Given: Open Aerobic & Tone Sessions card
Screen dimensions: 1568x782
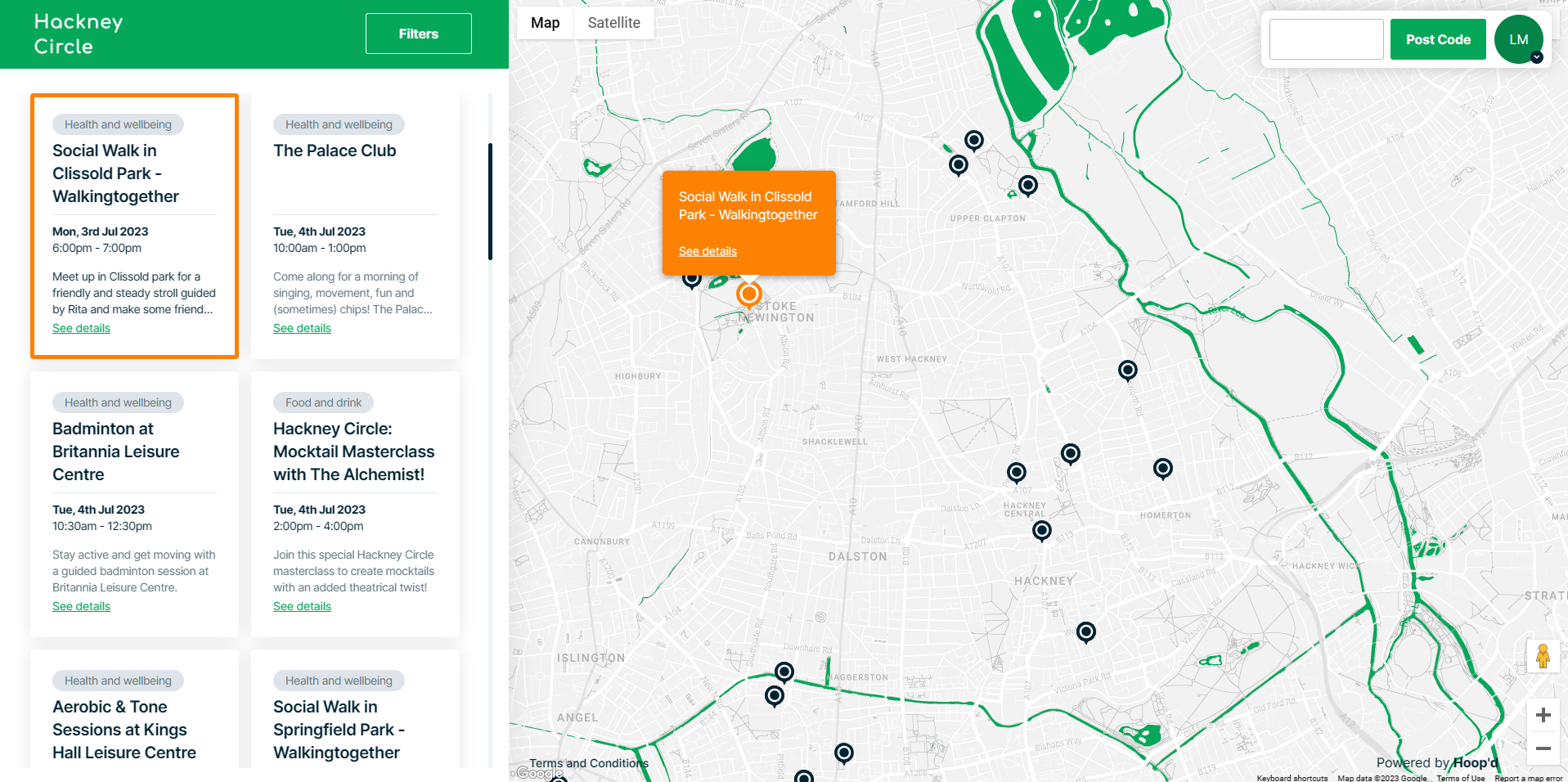Looking at the screenshot, I should point(124,730).
